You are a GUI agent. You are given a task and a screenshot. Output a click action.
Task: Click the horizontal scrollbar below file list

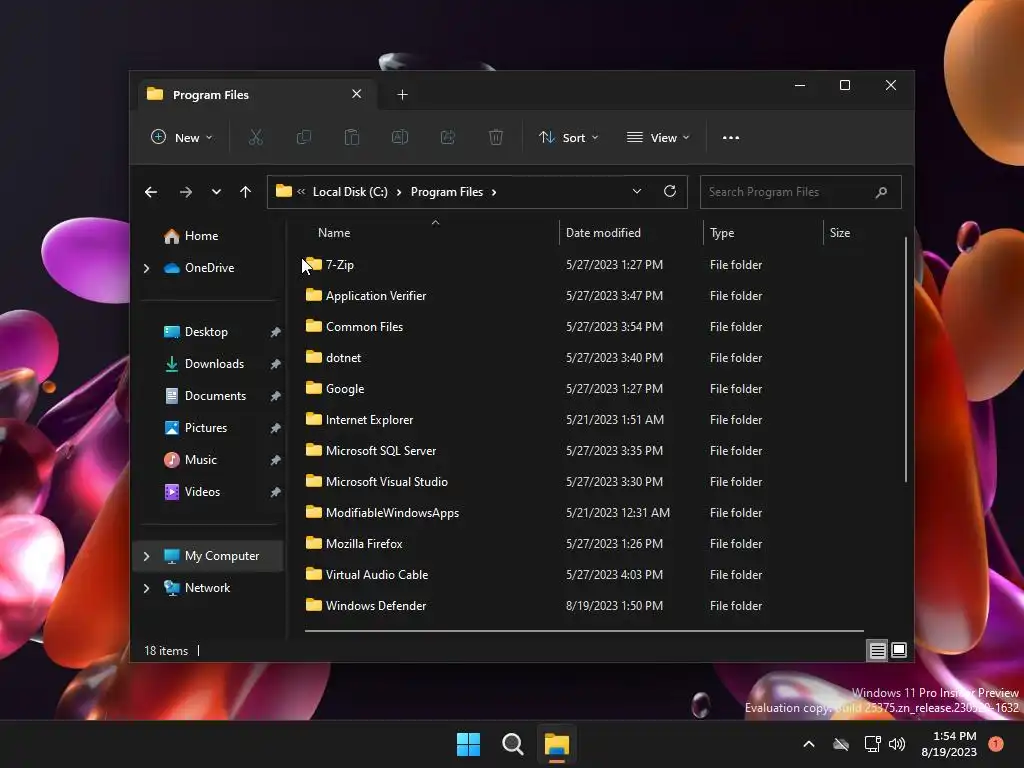coord(584,631)
